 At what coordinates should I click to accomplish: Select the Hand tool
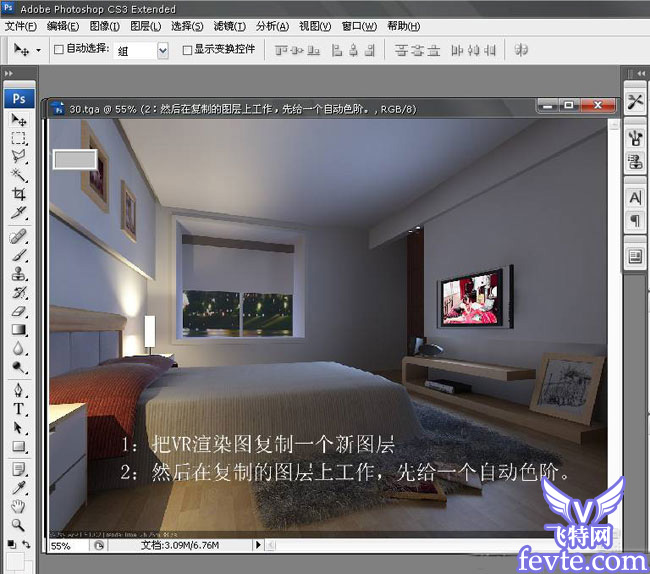pyautogui.click(x=18, y=506)
